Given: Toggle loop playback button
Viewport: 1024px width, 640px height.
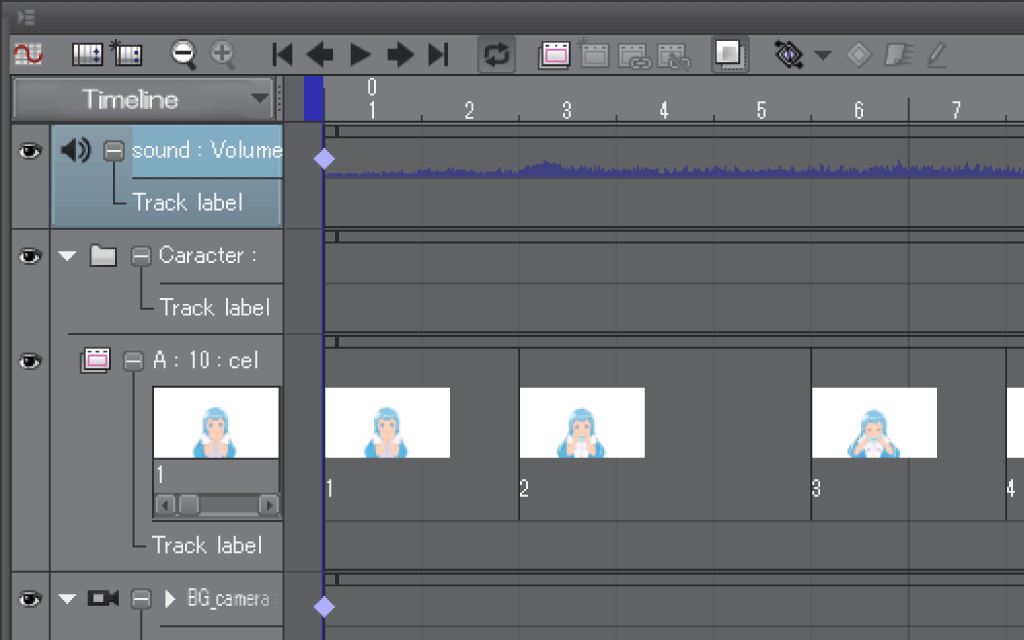Looking at the screenshot, I should (496, 54).
